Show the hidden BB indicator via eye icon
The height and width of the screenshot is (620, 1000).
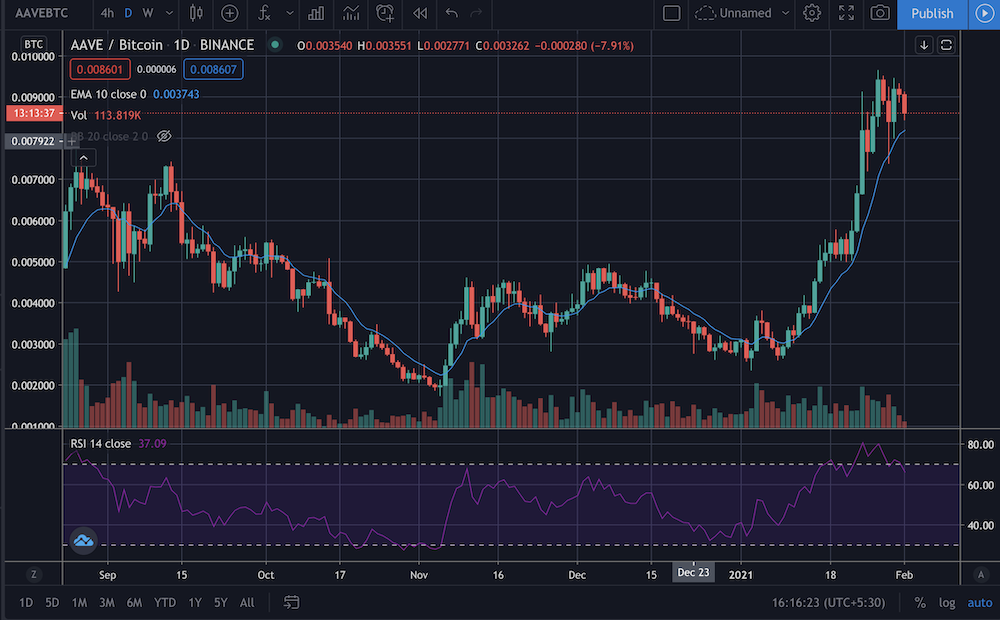[165, 136]
